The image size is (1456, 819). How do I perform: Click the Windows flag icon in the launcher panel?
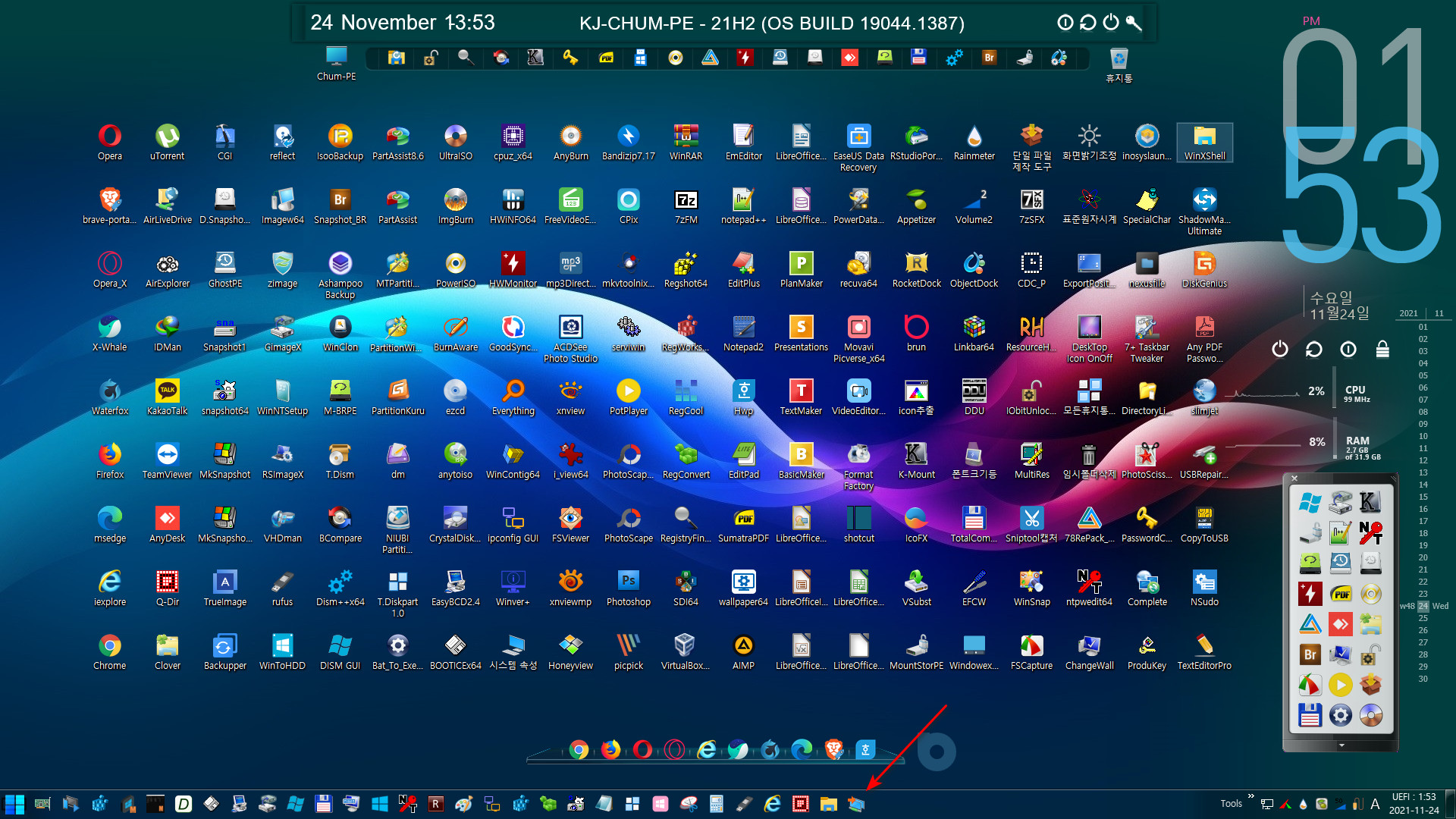pyautogui.click(x=1310, y=502)
